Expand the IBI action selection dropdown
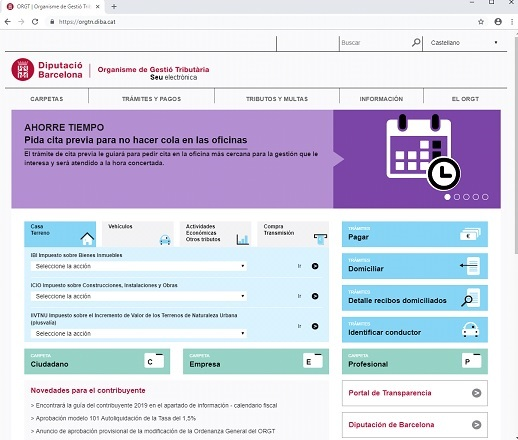Screen dimensions: 518x440 point(139,266)
